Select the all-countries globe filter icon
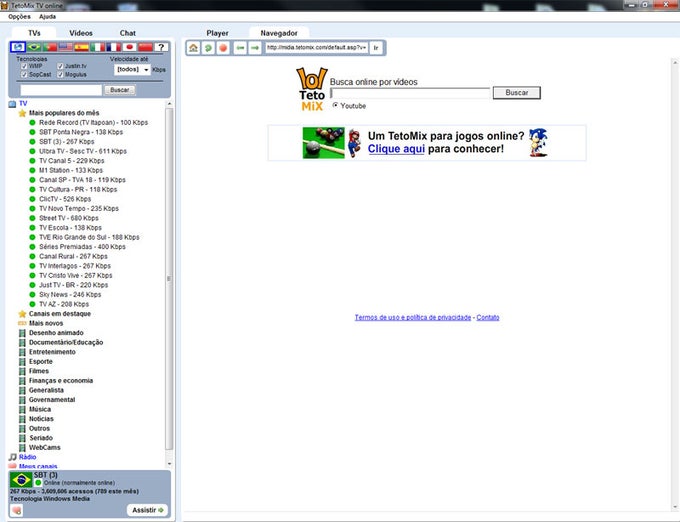Image resolution: width=680 pixels, height=522 pixels. point(18,47)
